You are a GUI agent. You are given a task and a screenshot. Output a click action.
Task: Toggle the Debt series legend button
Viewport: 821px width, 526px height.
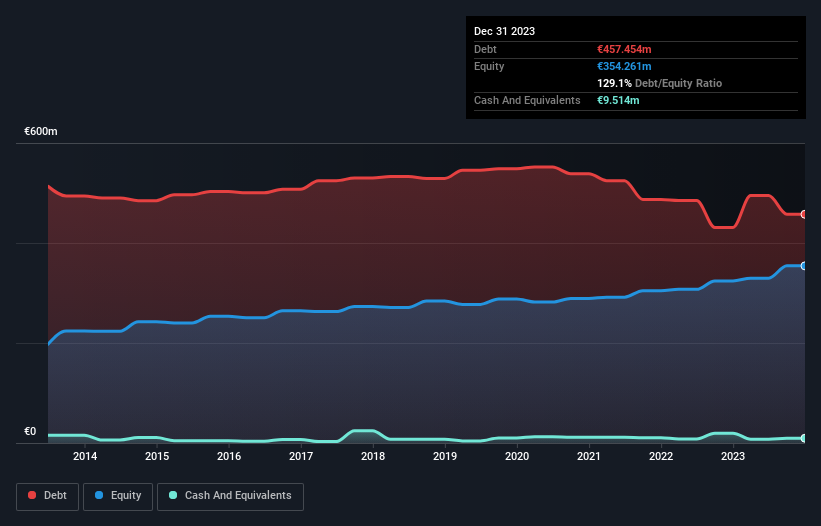coord(48,496)
